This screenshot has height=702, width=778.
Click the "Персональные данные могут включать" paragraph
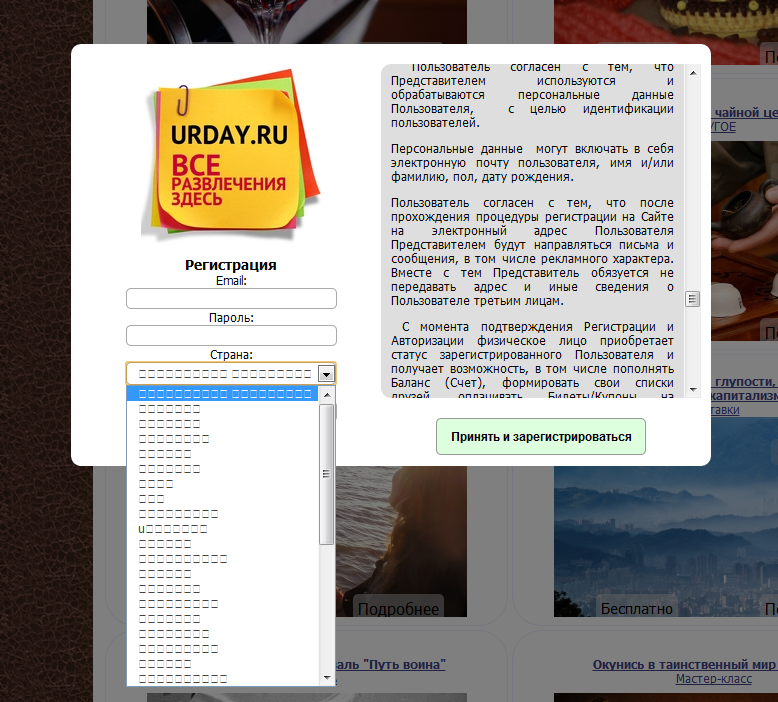[x=532, y=163]
